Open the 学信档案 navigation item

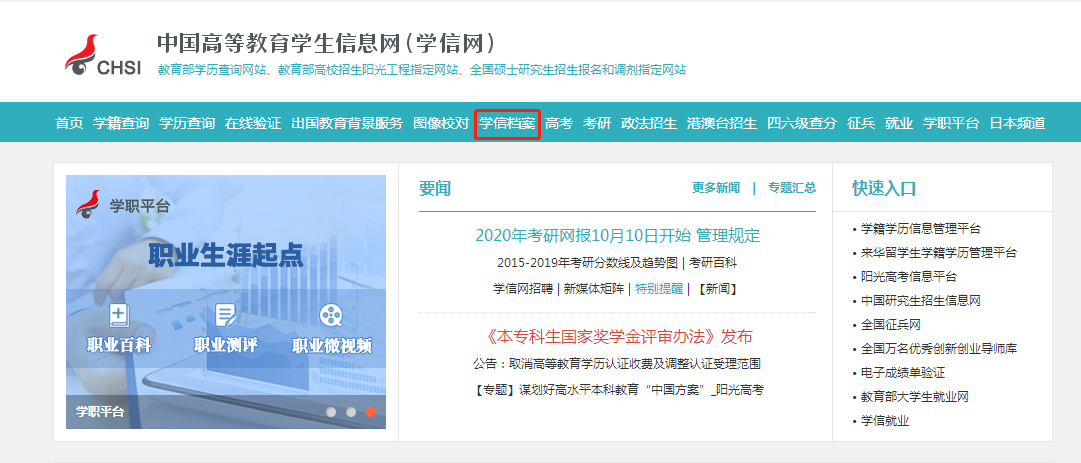tap(507, 123)
